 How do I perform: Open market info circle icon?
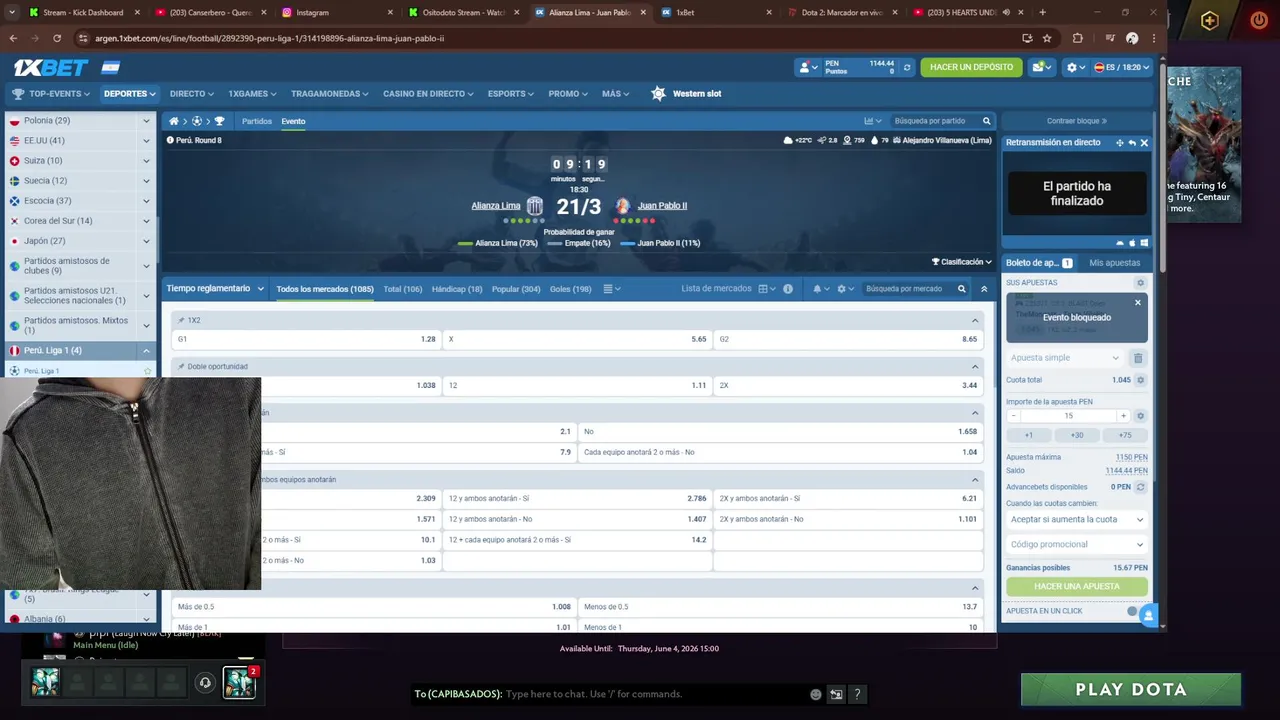[x=788, y=289]
